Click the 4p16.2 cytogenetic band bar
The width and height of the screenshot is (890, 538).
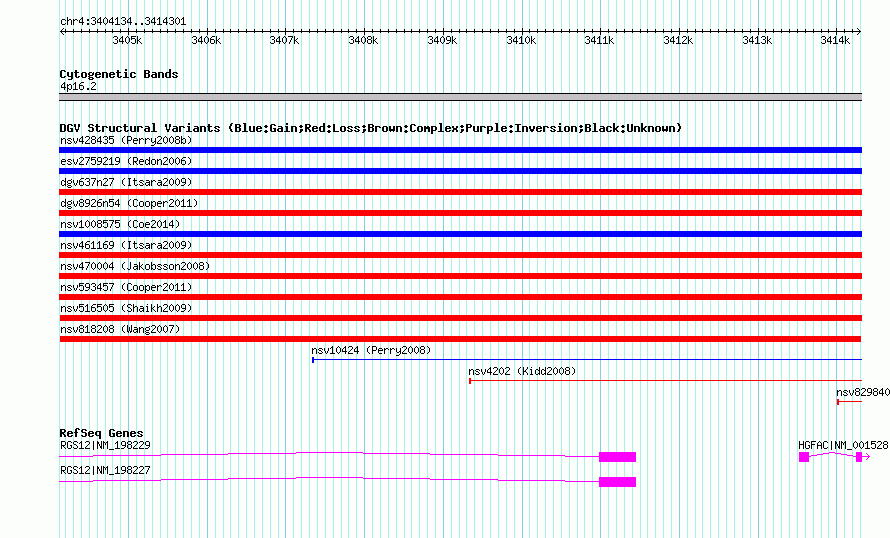point(460,97)
